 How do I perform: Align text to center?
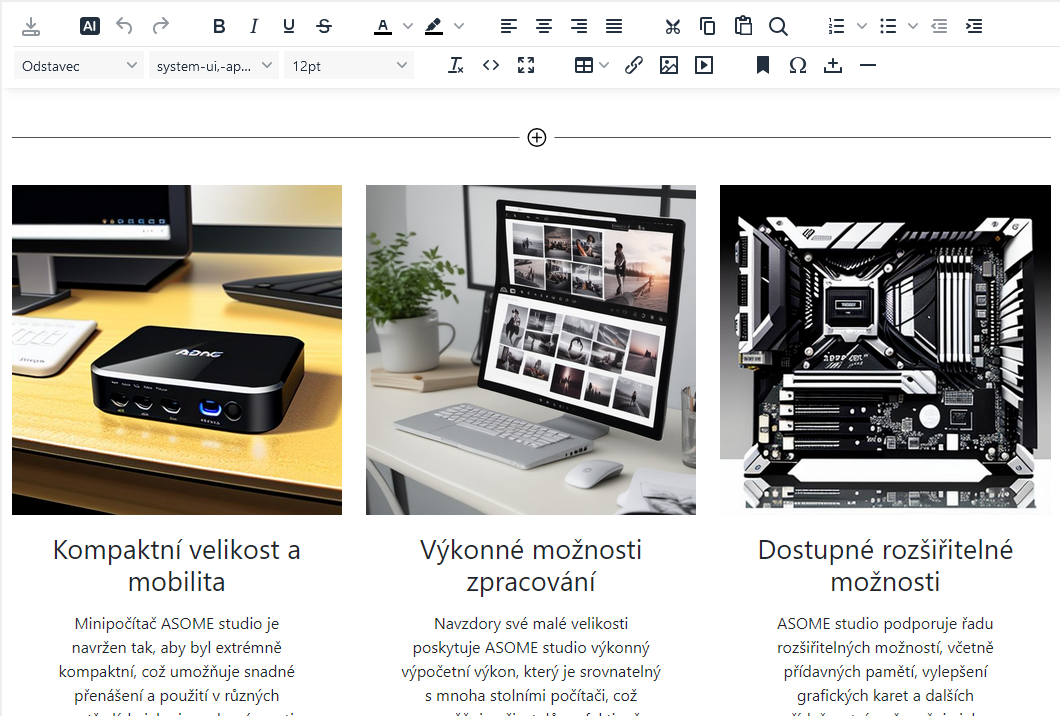coord(544,27)
